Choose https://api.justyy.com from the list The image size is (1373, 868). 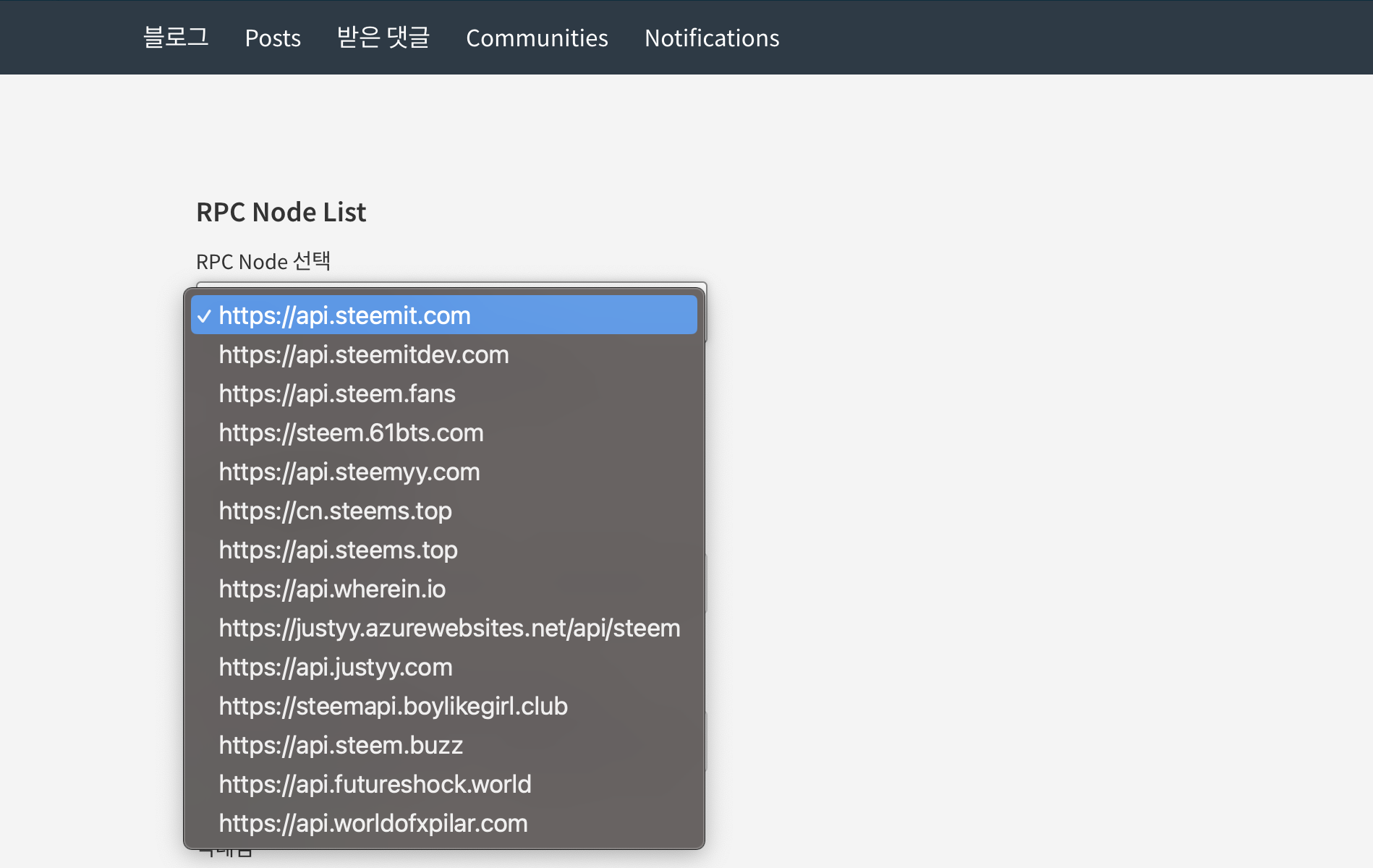point(444,667)
